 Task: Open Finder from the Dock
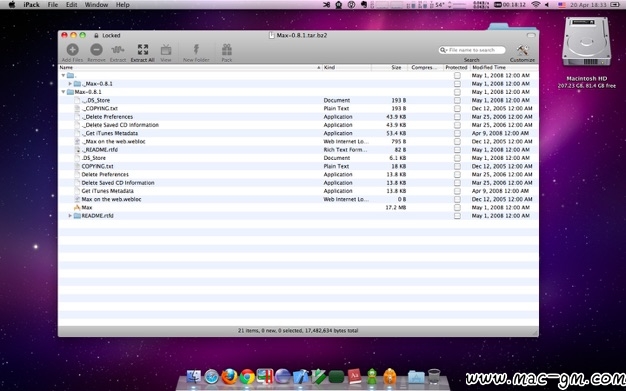pos(194,376)
